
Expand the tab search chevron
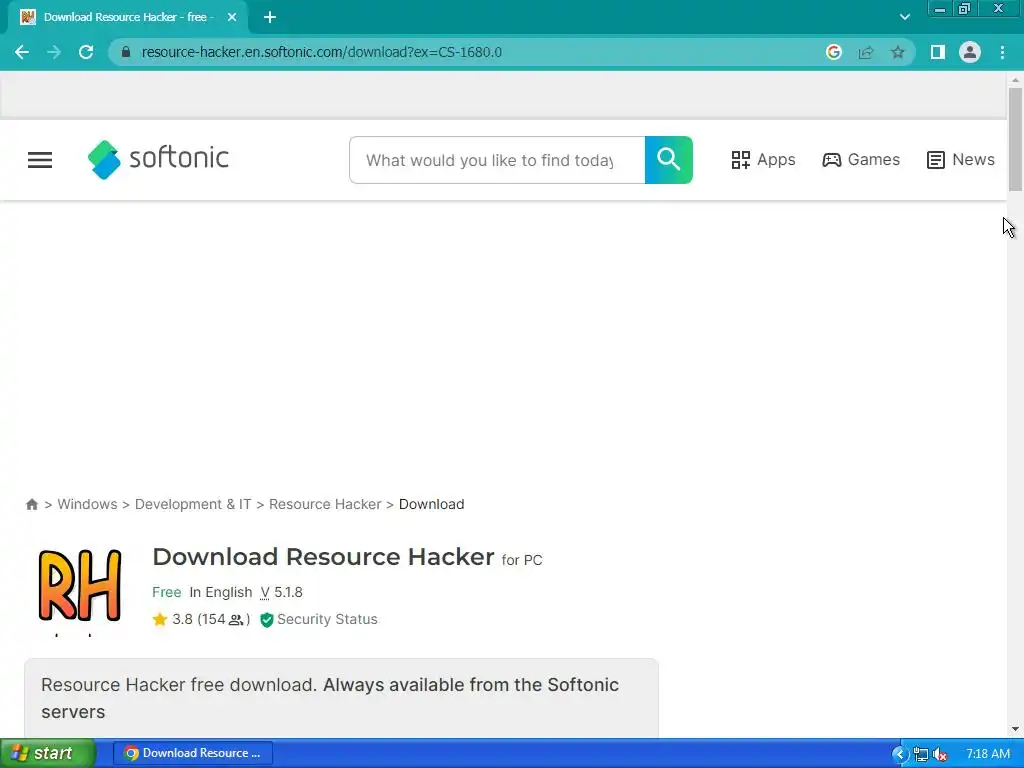pyautogui.click(x=904, y=17)
